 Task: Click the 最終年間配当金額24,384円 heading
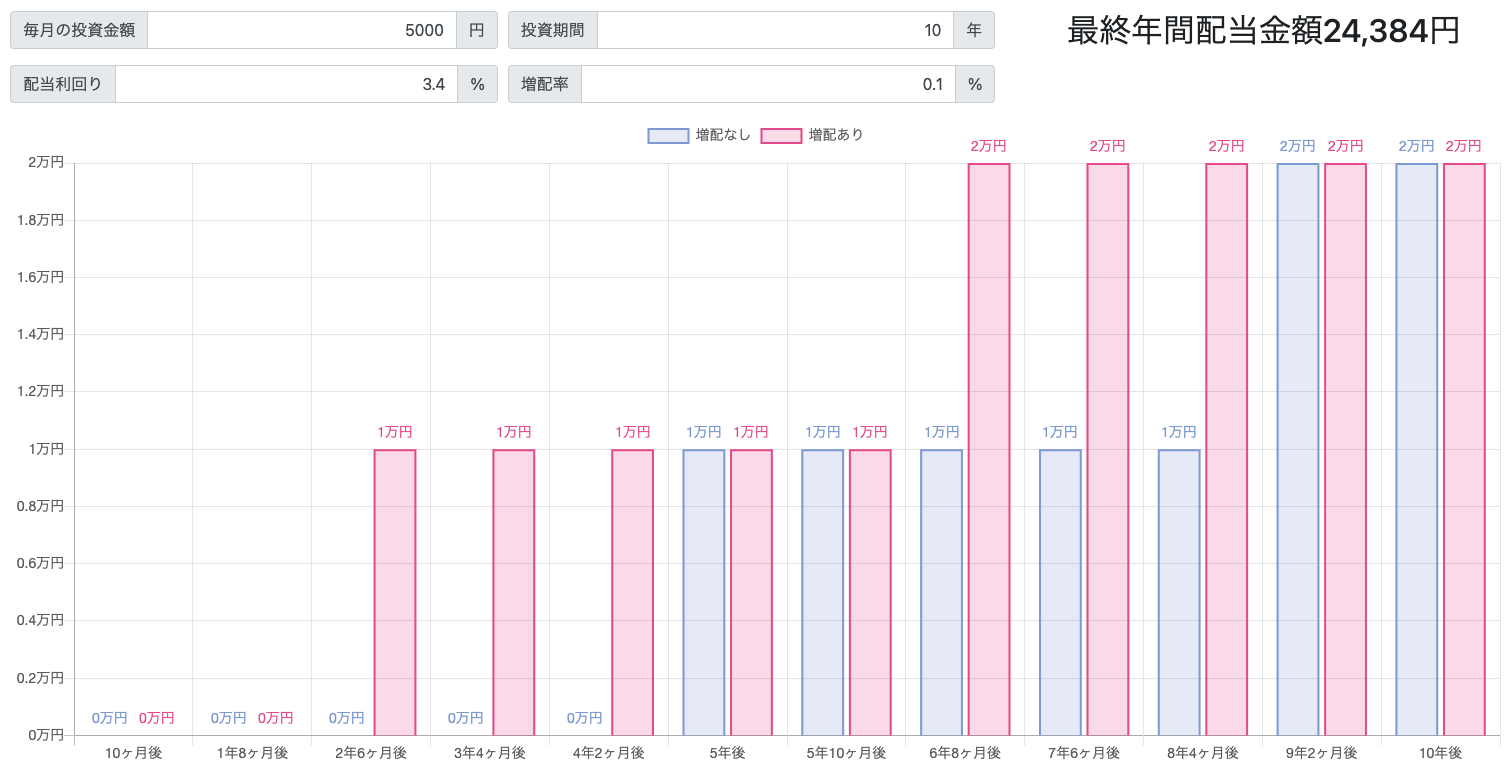point(1260,30)
